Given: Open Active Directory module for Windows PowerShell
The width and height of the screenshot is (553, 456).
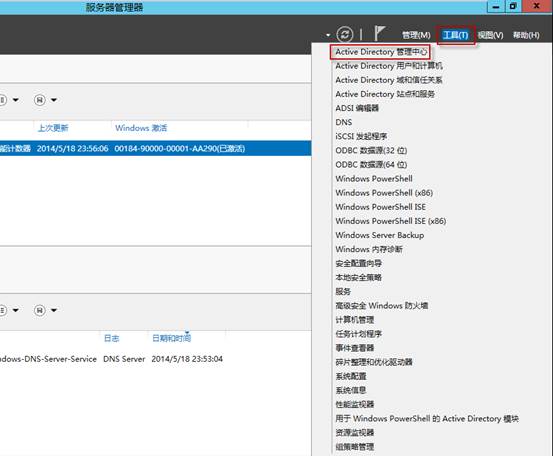Looking at the screenshot, I should (427, 419).
